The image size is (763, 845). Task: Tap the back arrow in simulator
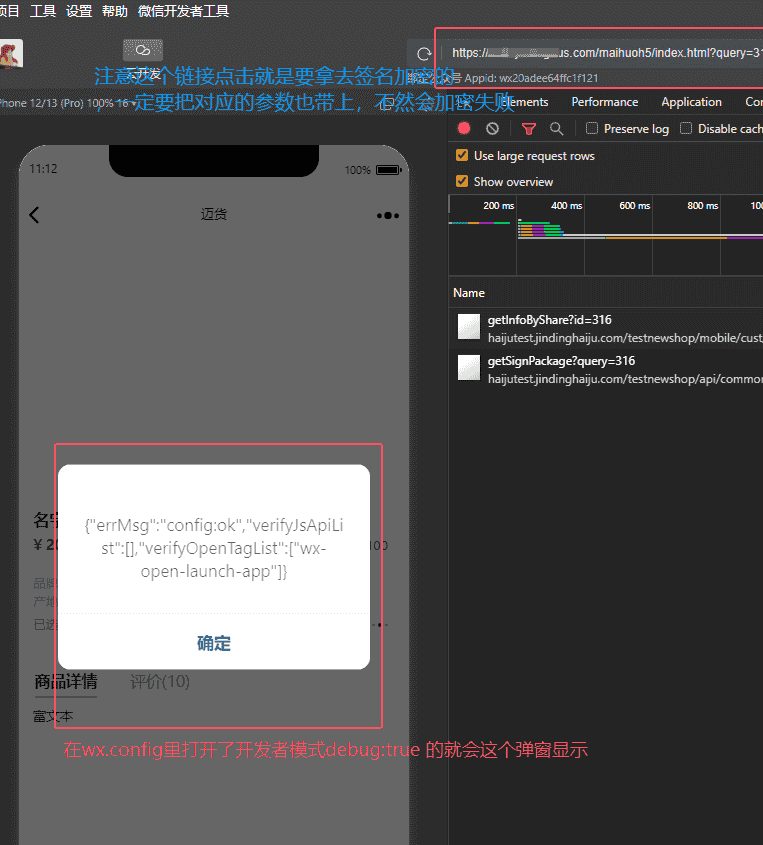(34, 215)
